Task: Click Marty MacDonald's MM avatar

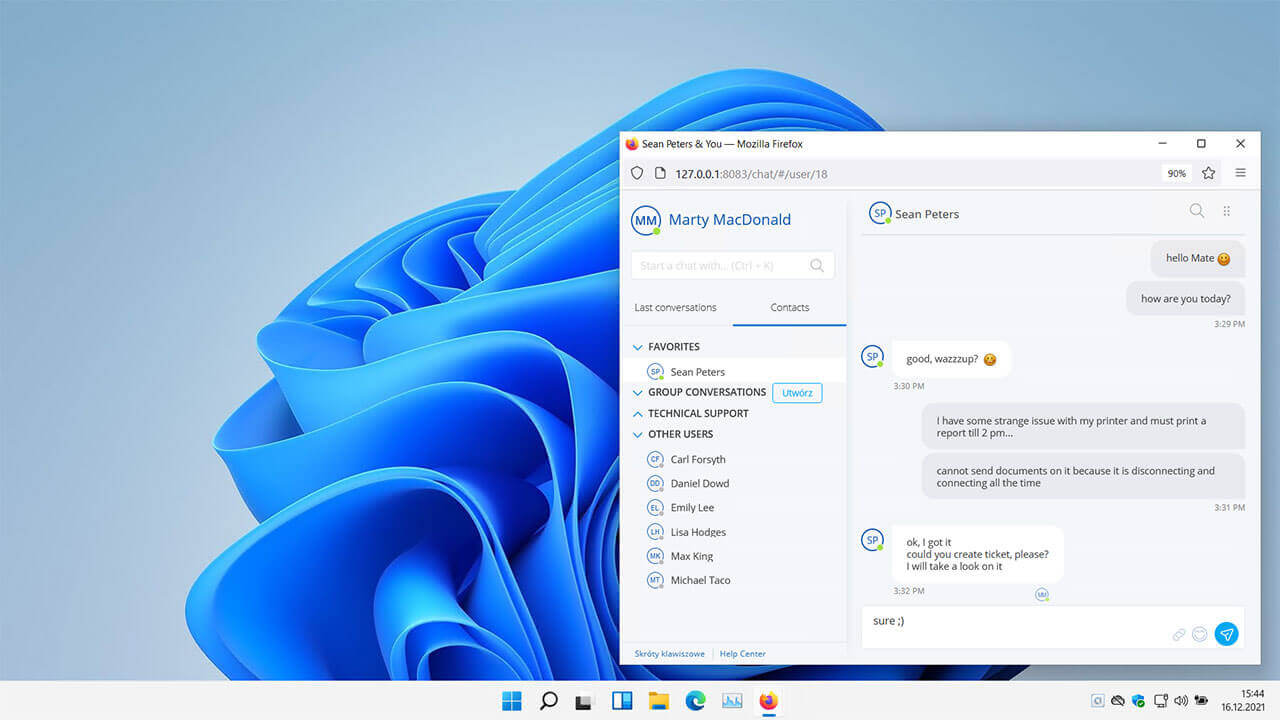Action: pyautogui.click(x=646, y=220)
